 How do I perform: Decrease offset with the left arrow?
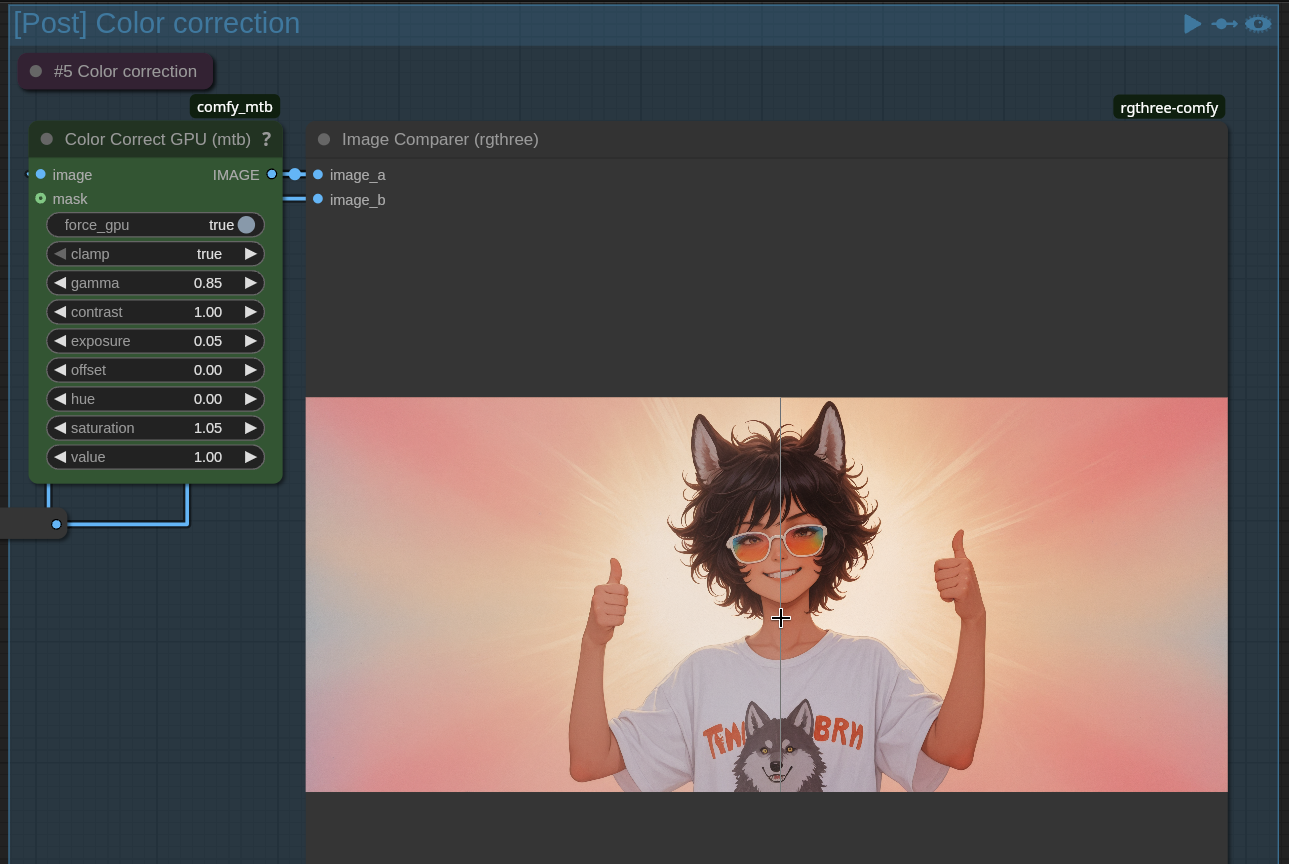tap(60, 370)
